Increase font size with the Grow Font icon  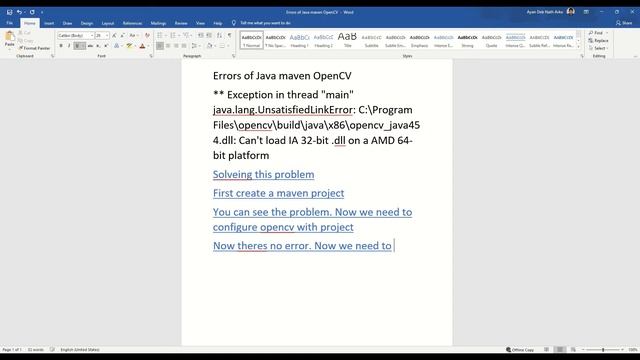click(x=114, y=36)
